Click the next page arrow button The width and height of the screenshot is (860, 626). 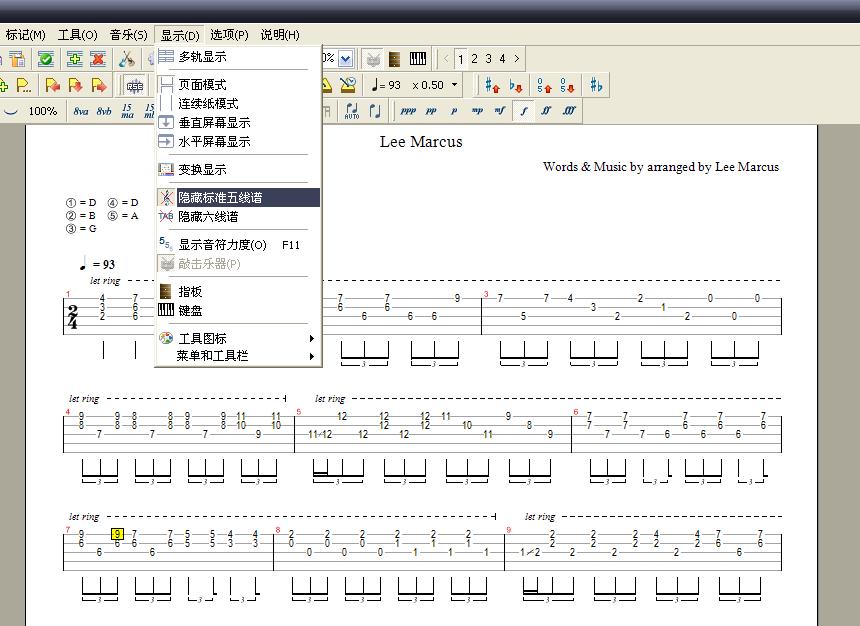point(516,59)
